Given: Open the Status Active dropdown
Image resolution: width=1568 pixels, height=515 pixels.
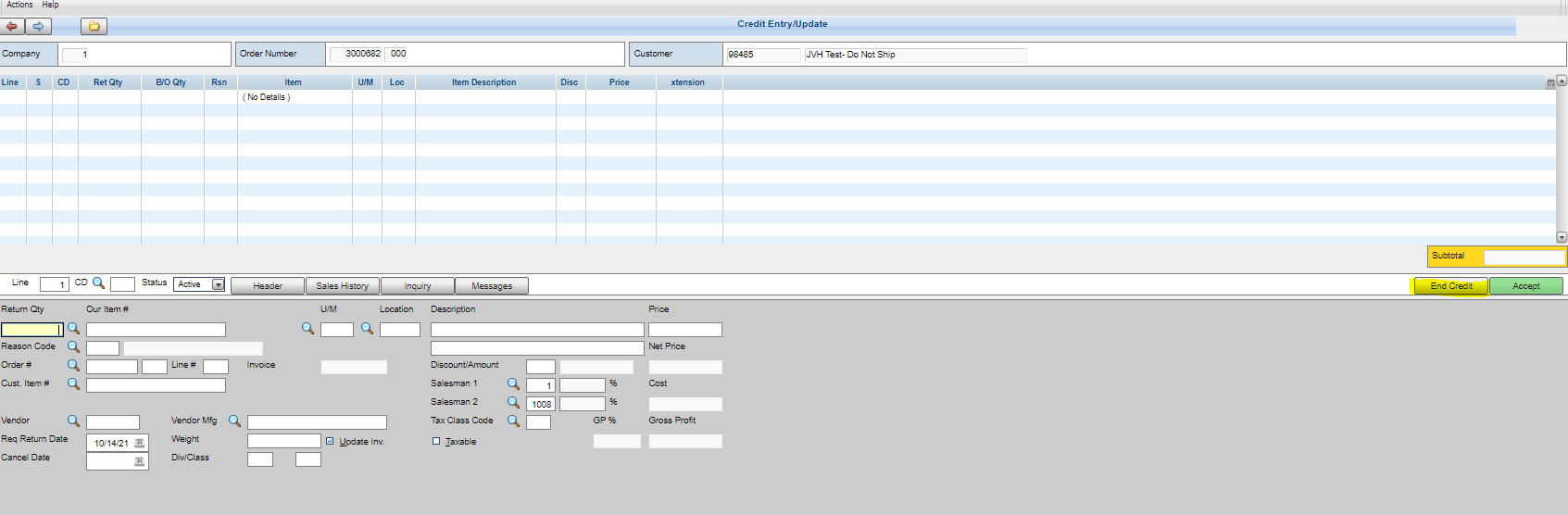Looking at the screenshot, I should (218, 284).
